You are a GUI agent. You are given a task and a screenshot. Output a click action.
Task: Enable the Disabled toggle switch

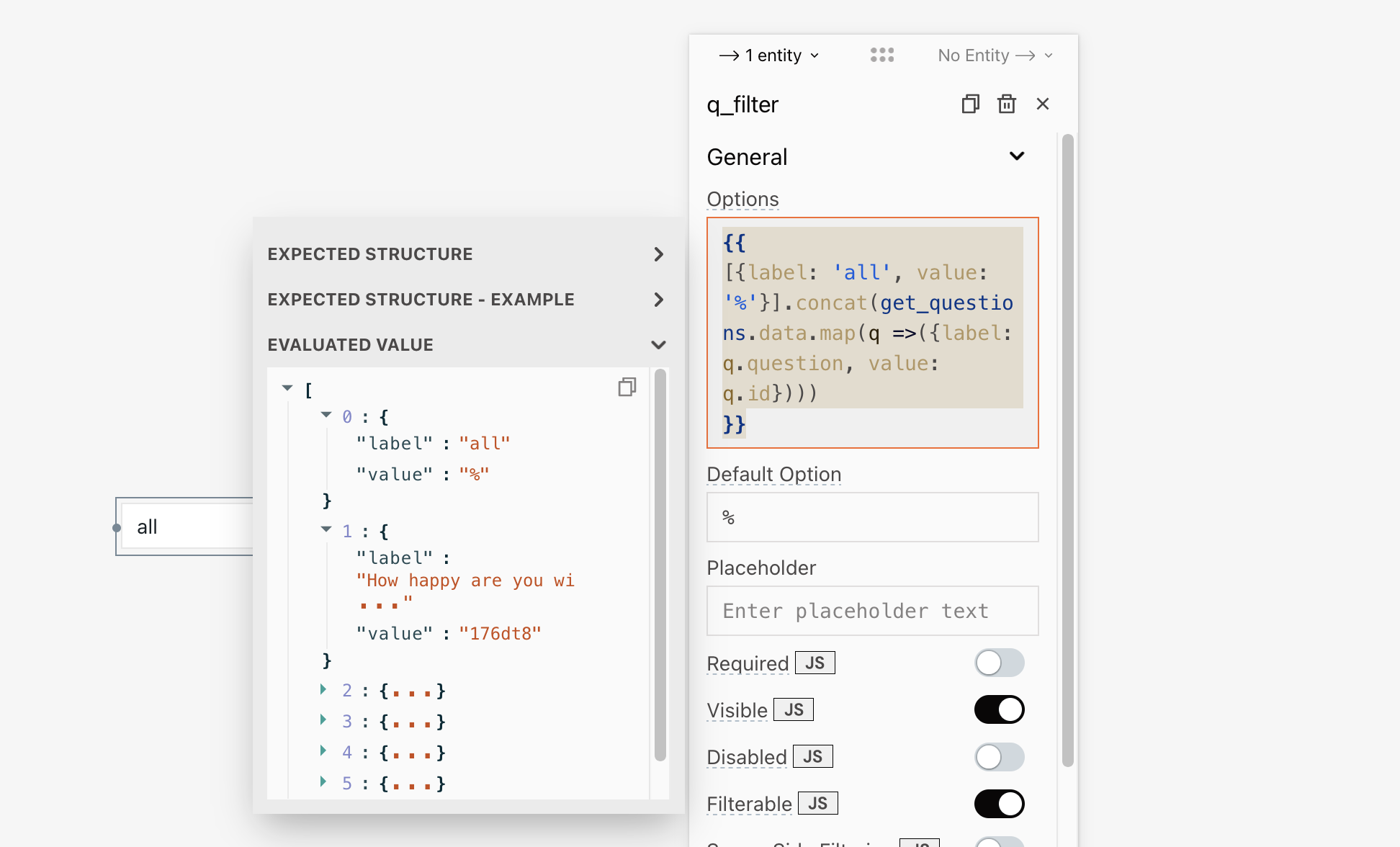click(999, 757)
